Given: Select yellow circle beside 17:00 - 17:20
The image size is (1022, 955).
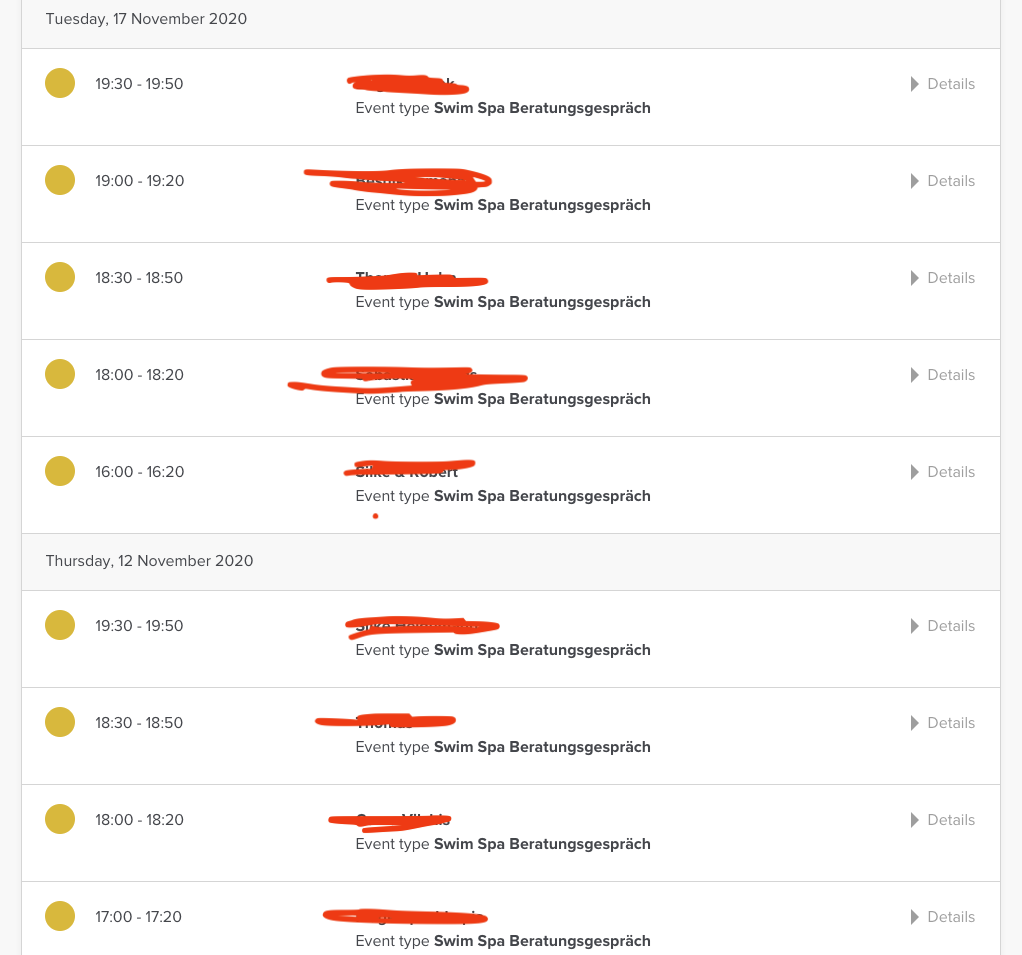Looking at the screenshot, I should pos(60,917).
